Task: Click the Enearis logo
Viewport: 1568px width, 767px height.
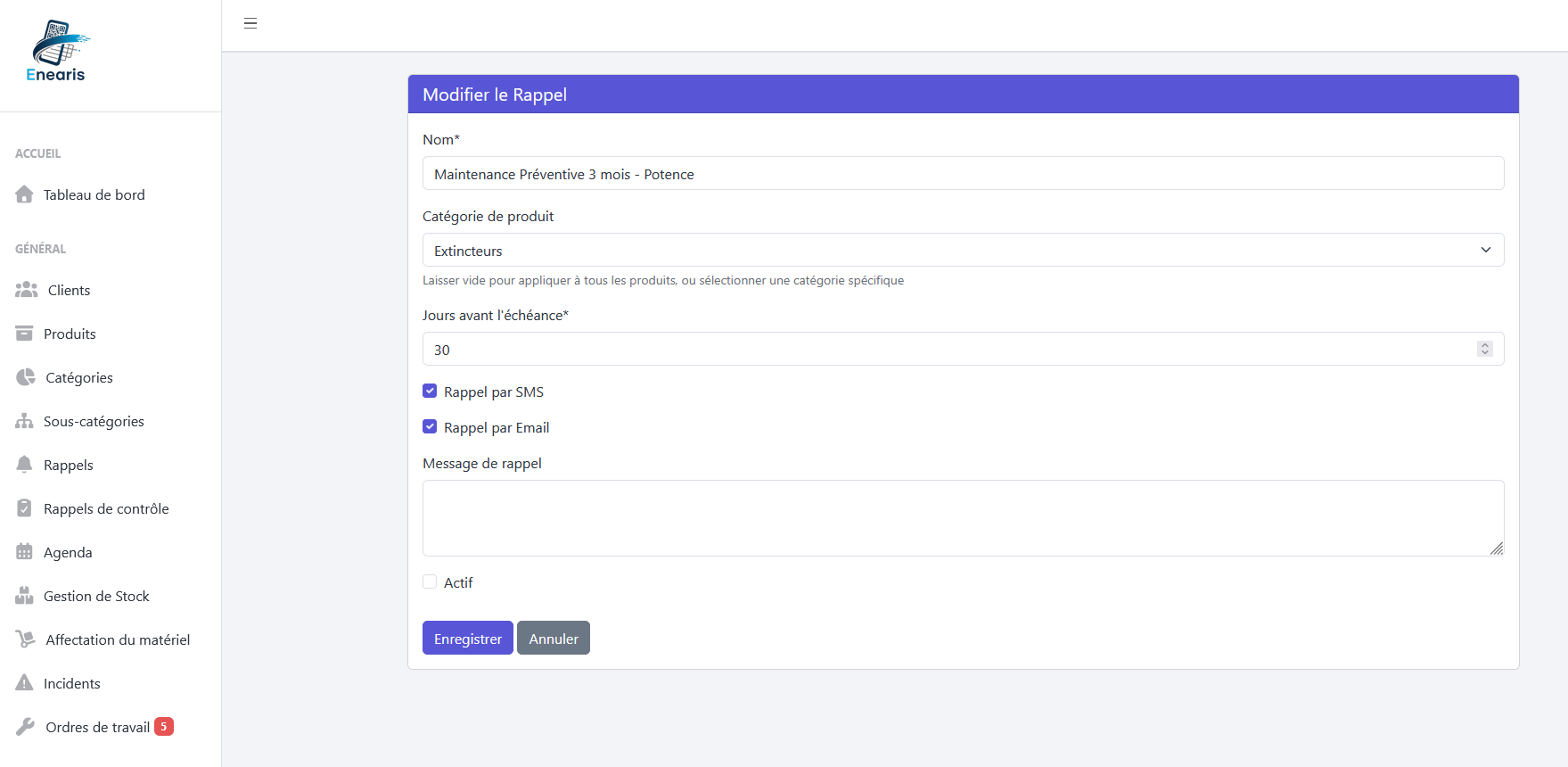Action: [58, 52]
